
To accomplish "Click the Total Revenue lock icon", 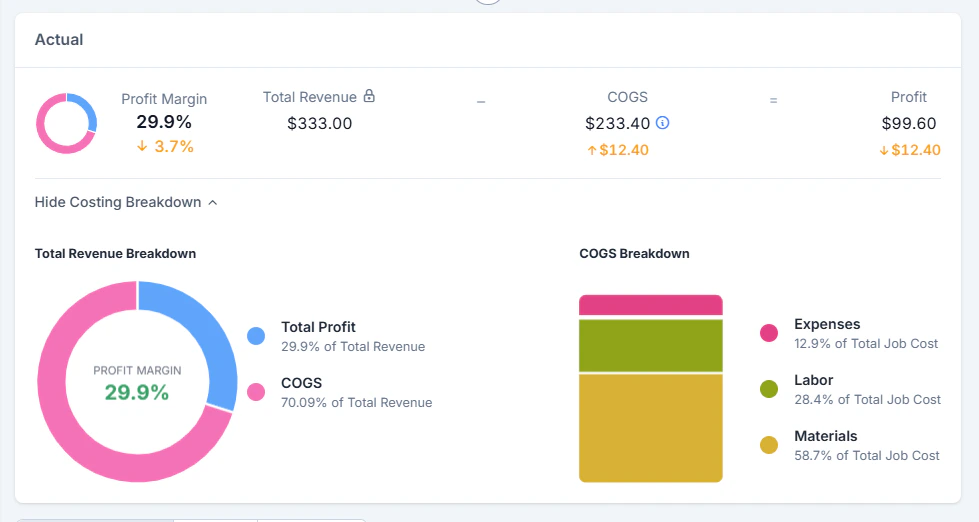I will [x=369, y=96].
